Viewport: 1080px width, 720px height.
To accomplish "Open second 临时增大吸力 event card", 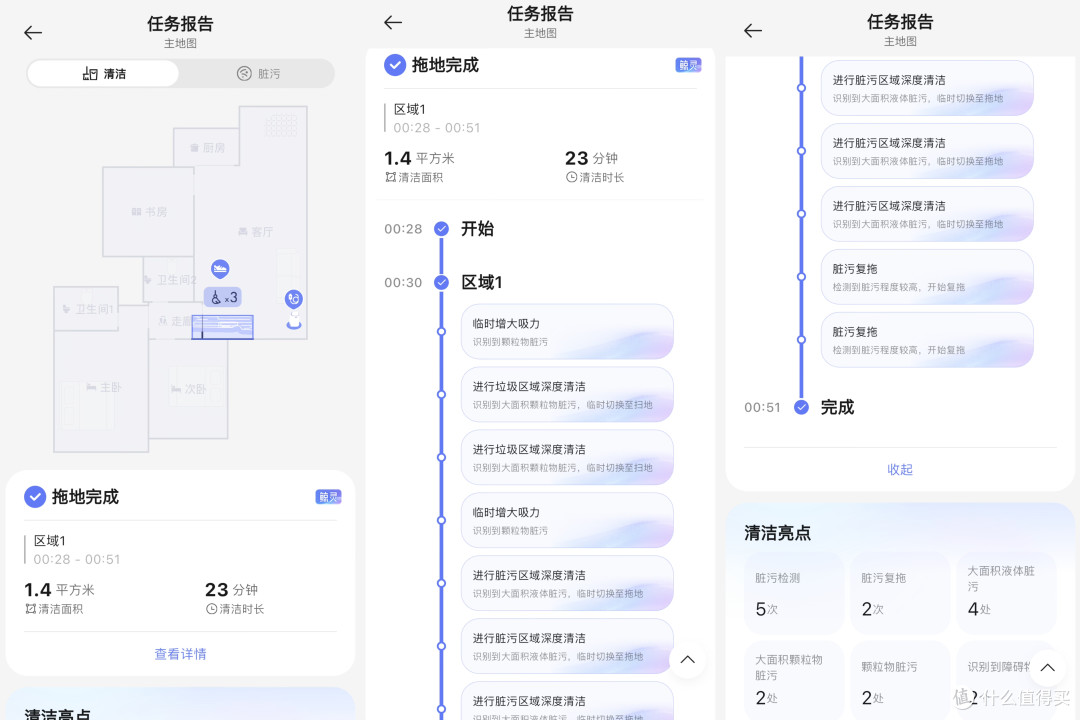I will [567, 520].
